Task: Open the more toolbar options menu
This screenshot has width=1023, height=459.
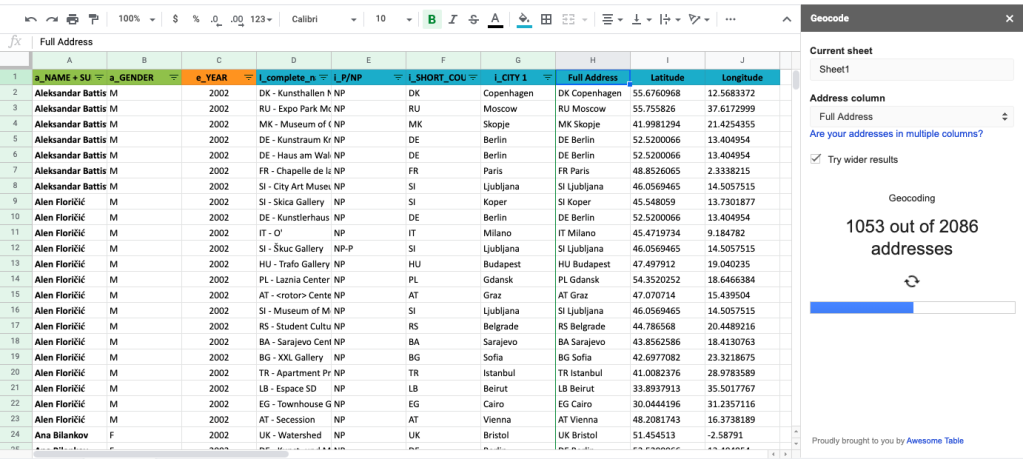Action: (x=730, y=20)
